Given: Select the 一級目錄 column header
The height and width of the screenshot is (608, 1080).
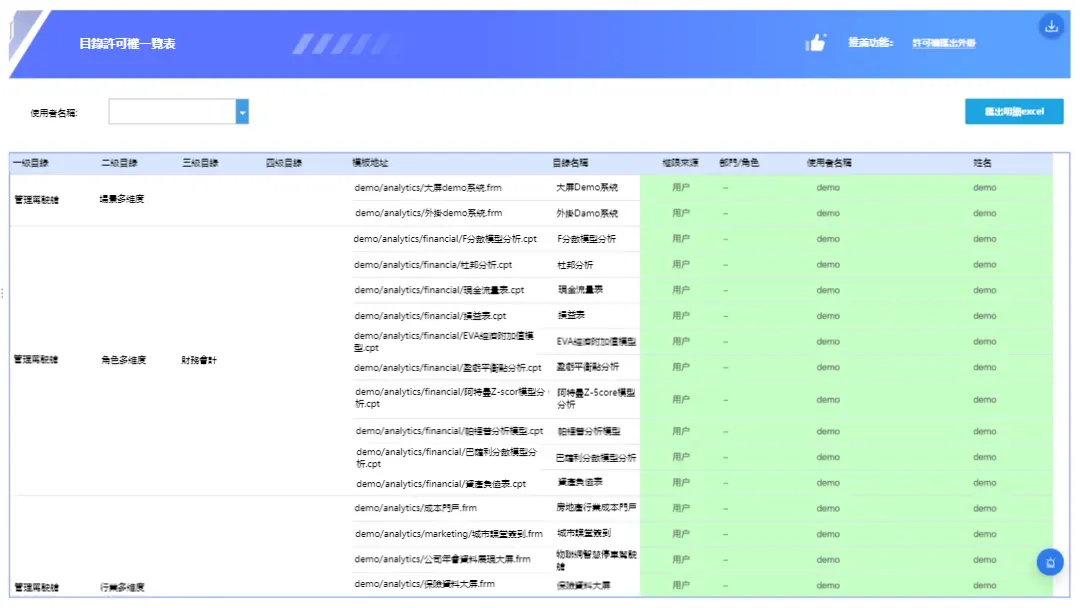Looking at the screenshot, I should [x=31, y=163].
